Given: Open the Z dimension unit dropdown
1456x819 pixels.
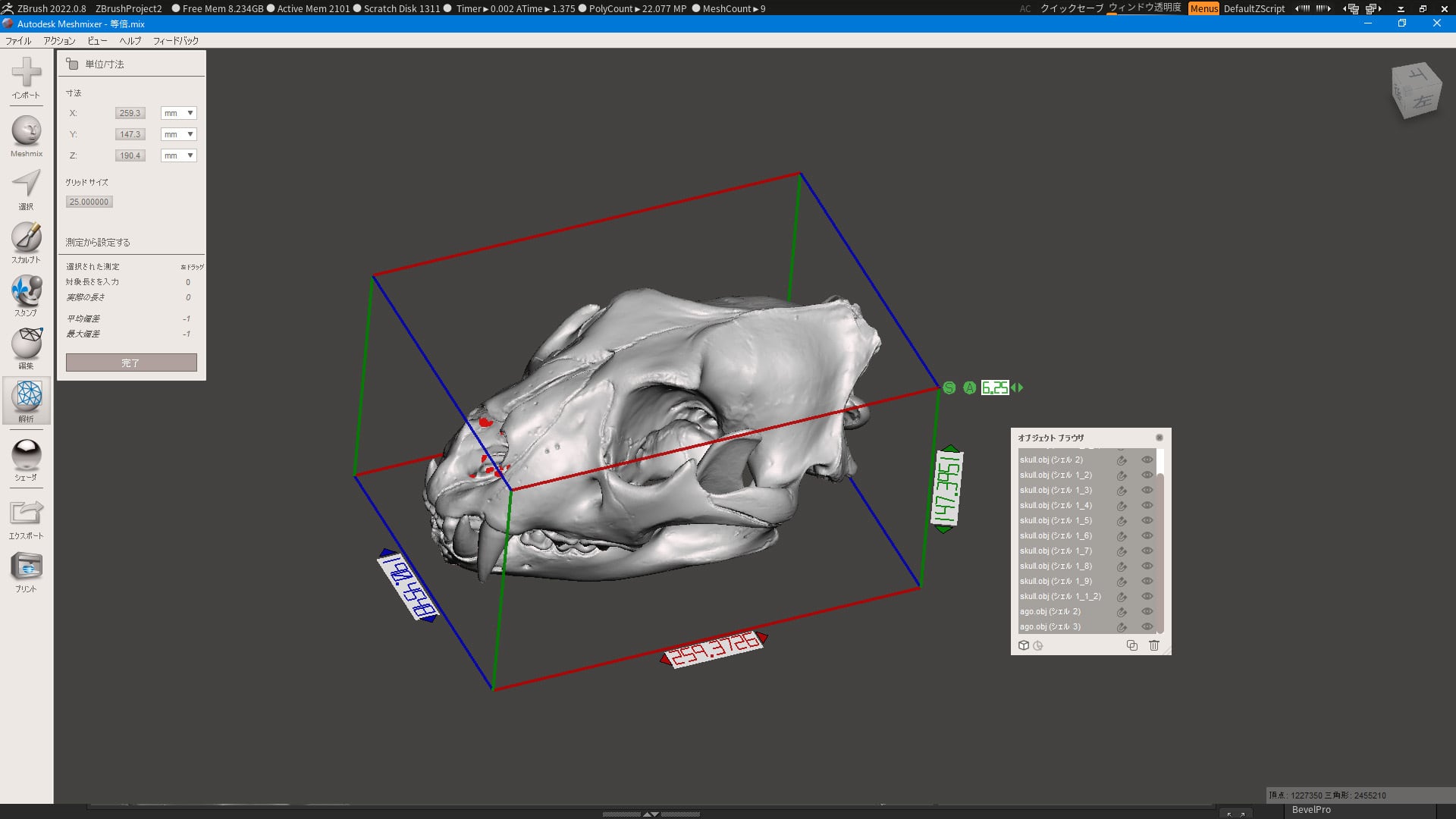Looking at the screenshot, I should (x=179, y=155).
